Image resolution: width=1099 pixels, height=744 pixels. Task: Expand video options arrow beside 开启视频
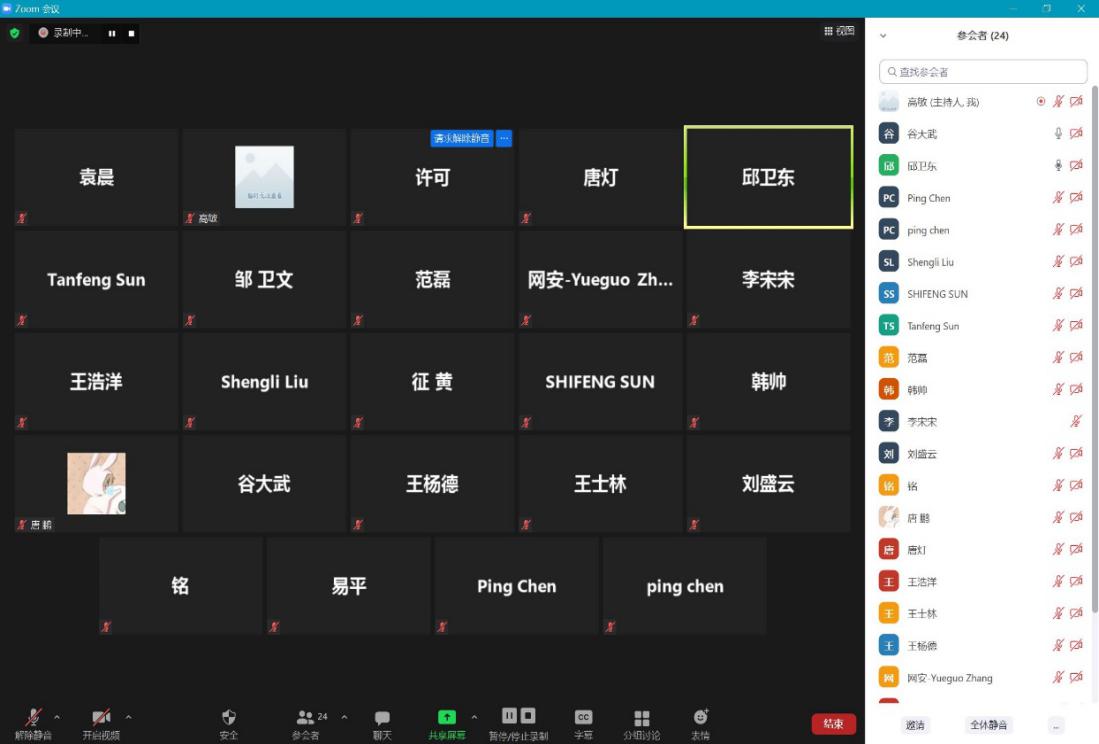[x=128, y=717]
